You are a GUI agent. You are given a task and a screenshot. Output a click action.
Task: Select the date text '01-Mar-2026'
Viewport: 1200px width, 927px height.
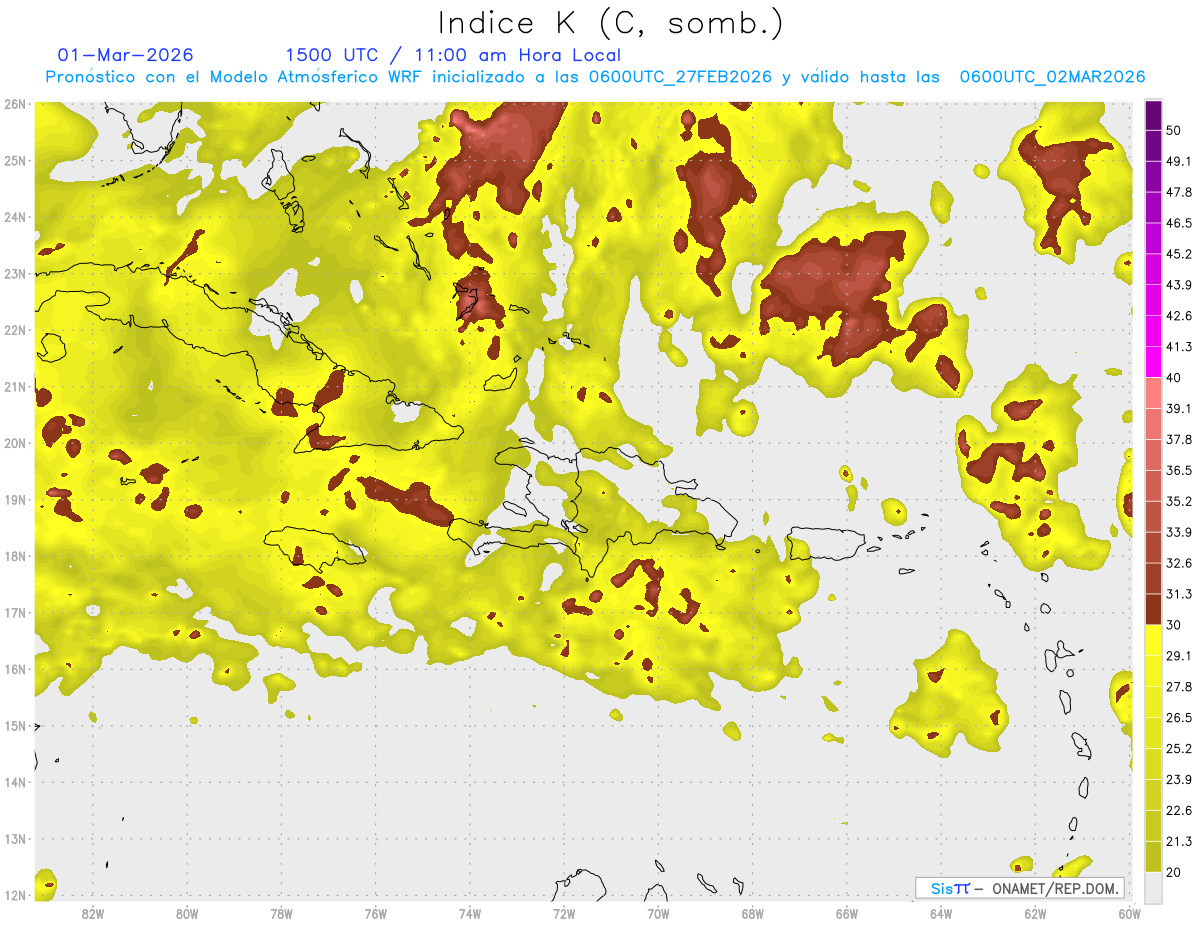coord(126,55)
